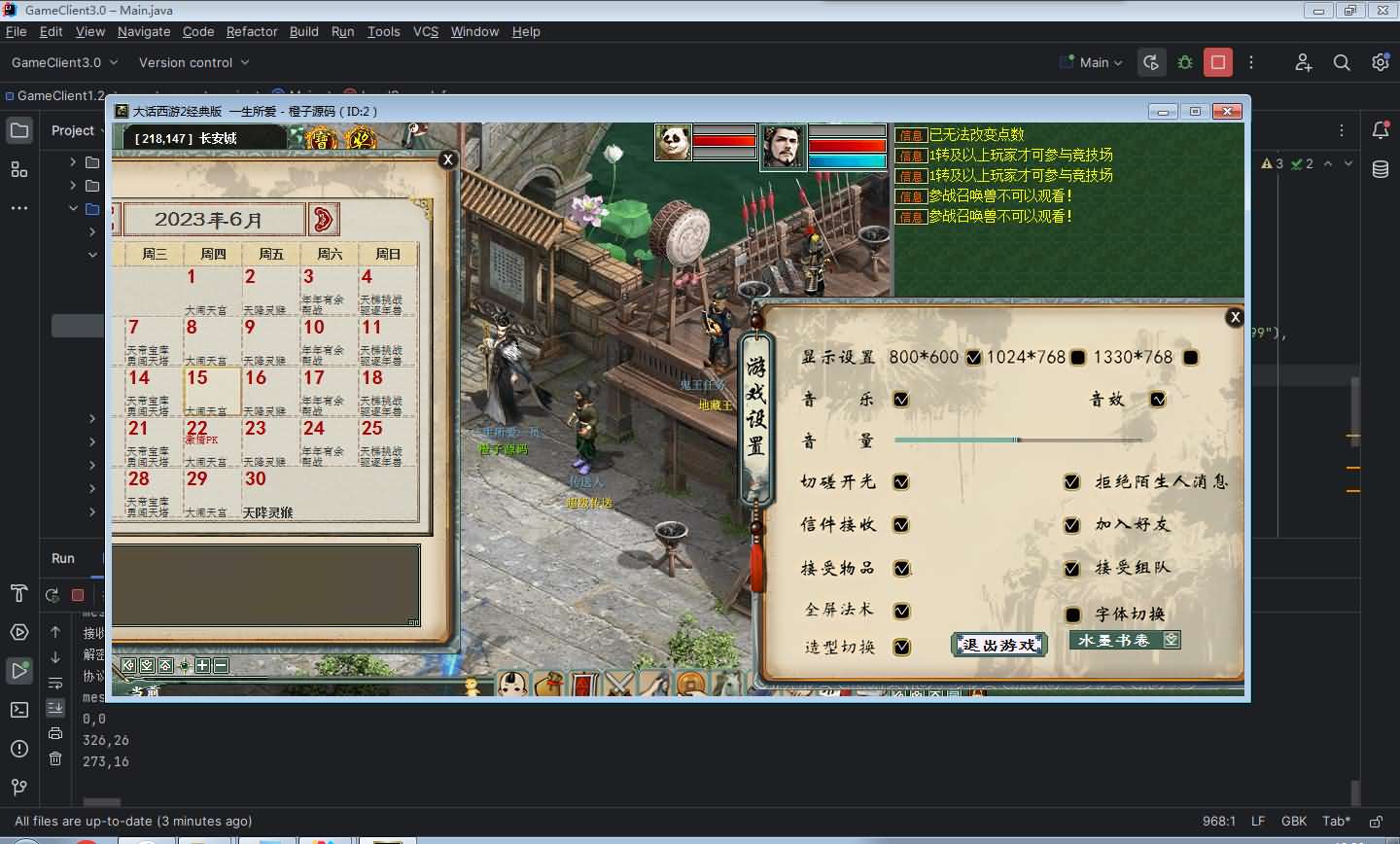Image resolution: width=1400 pixels, height=844 pixels.
Task: Toggle the 音乐 (music) checkbox
Action: [901, 400]
